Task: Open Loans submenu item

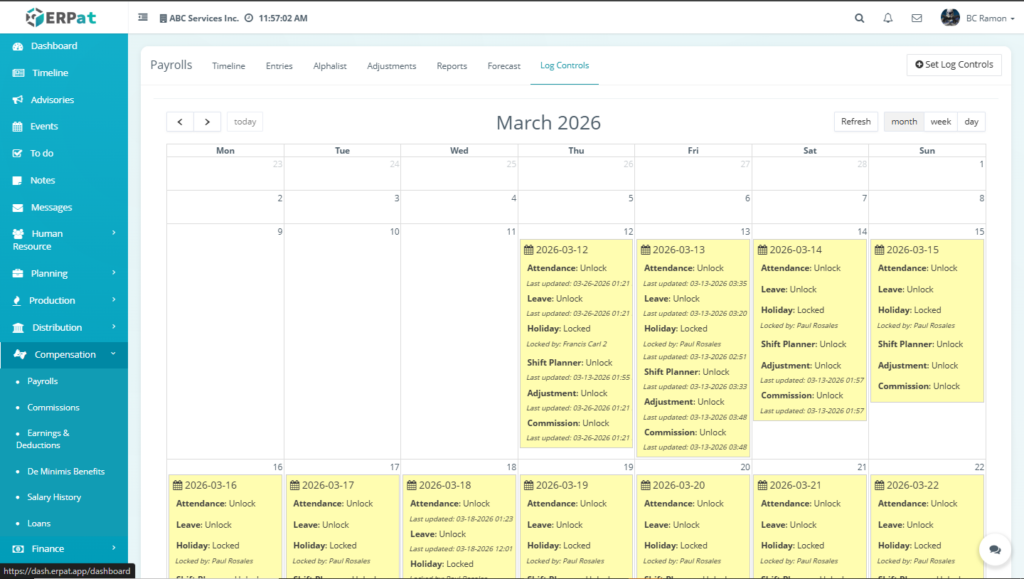Action: tap(39, 524)
